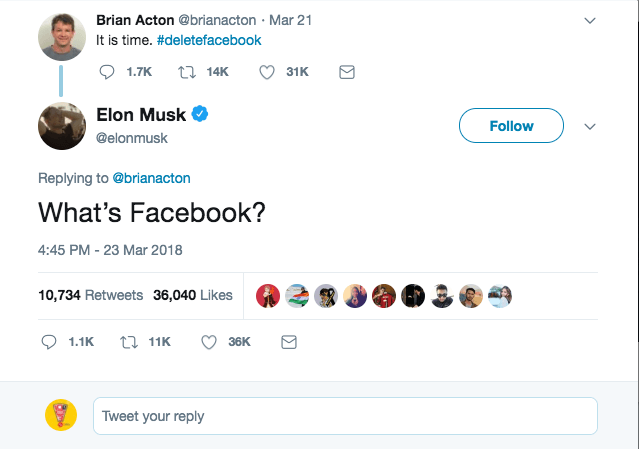
Task: Send Brian Acton's tweet via direct message
Action: 347,72
